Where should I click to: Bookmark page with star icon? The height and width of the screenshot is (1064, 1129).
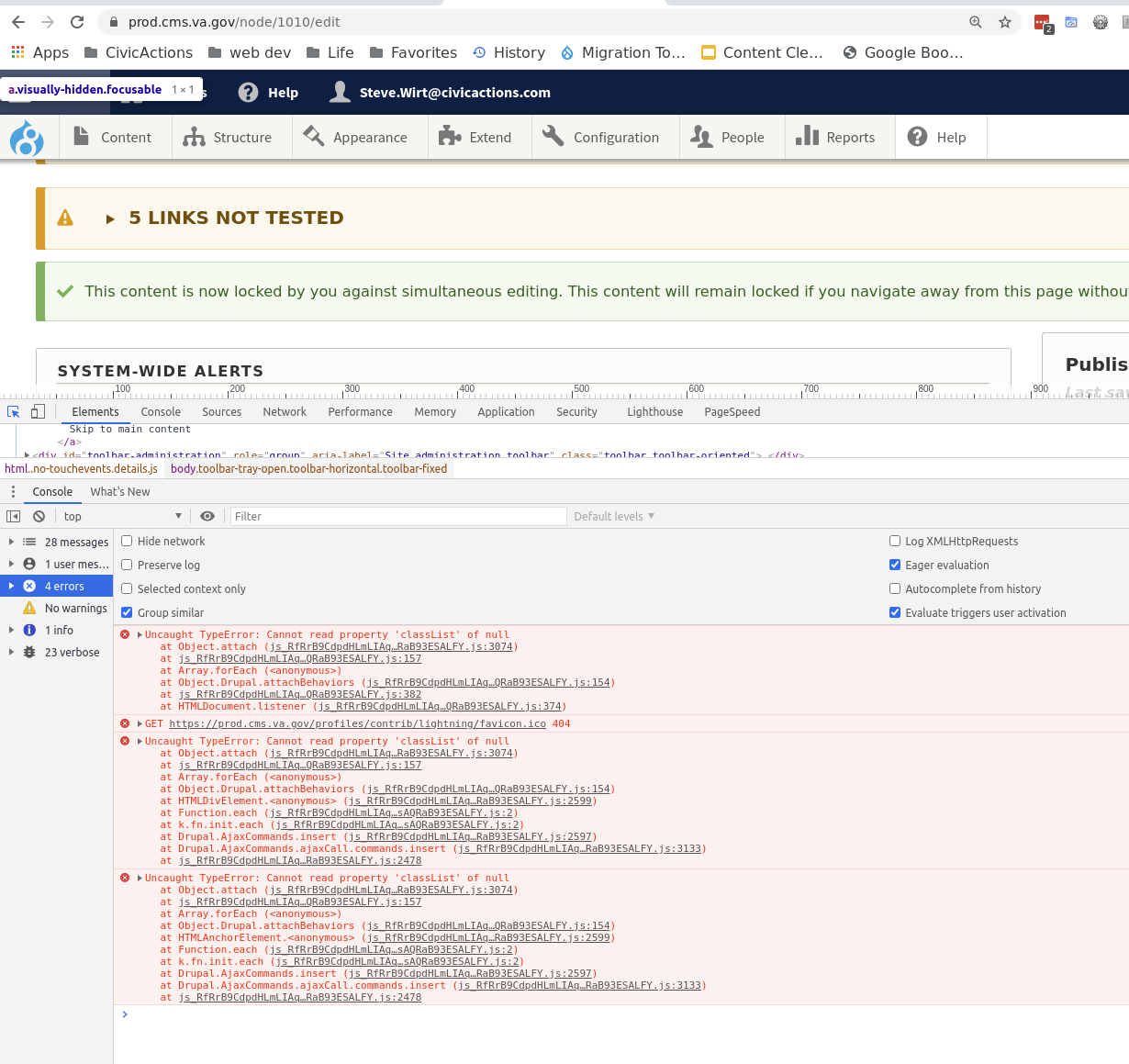point(1005,22)
